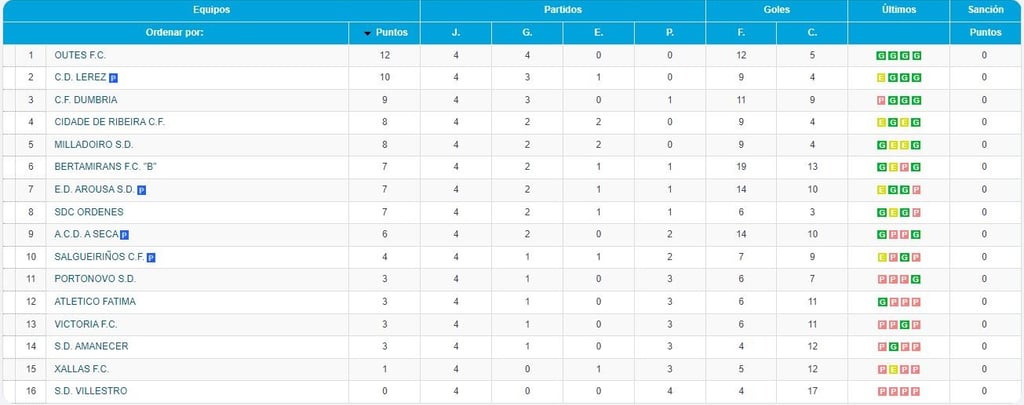Click the last green G icon in PORTONOVO S.D. row
The image size is (1024, 405).
tap(916, 280)
